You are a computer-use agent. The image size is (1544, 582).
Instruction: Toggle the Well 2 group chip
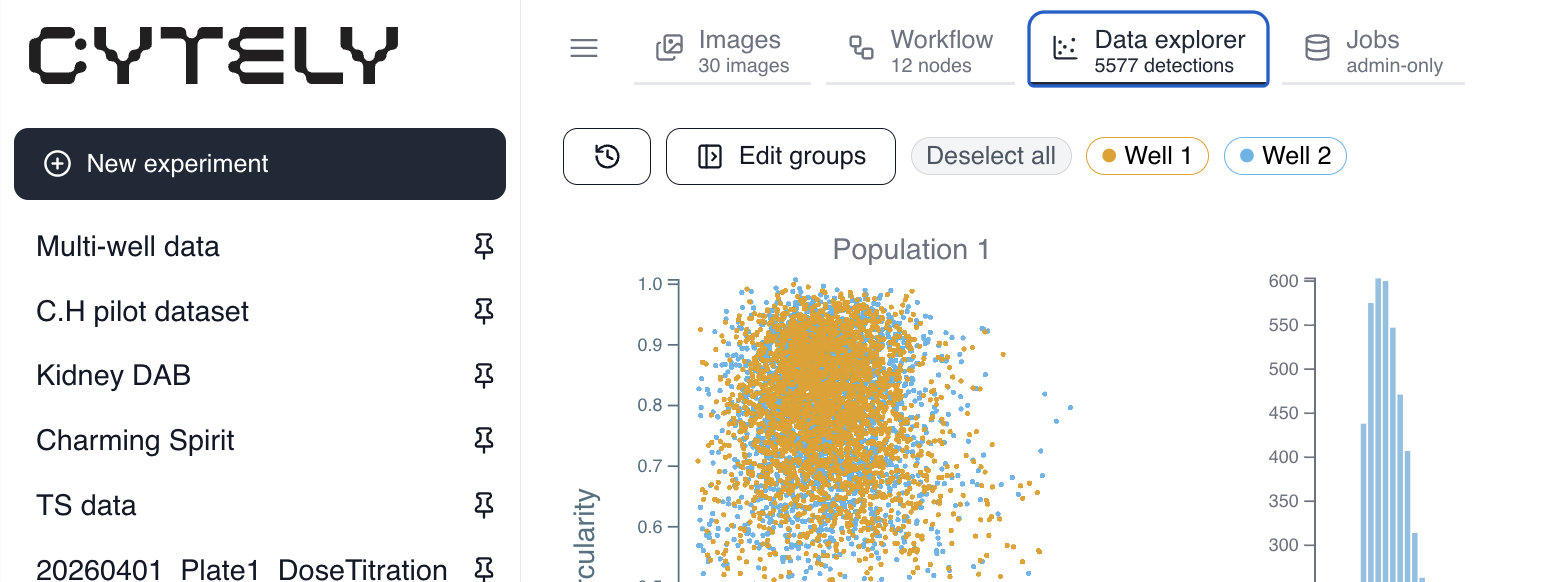(x=1285, y=156)
